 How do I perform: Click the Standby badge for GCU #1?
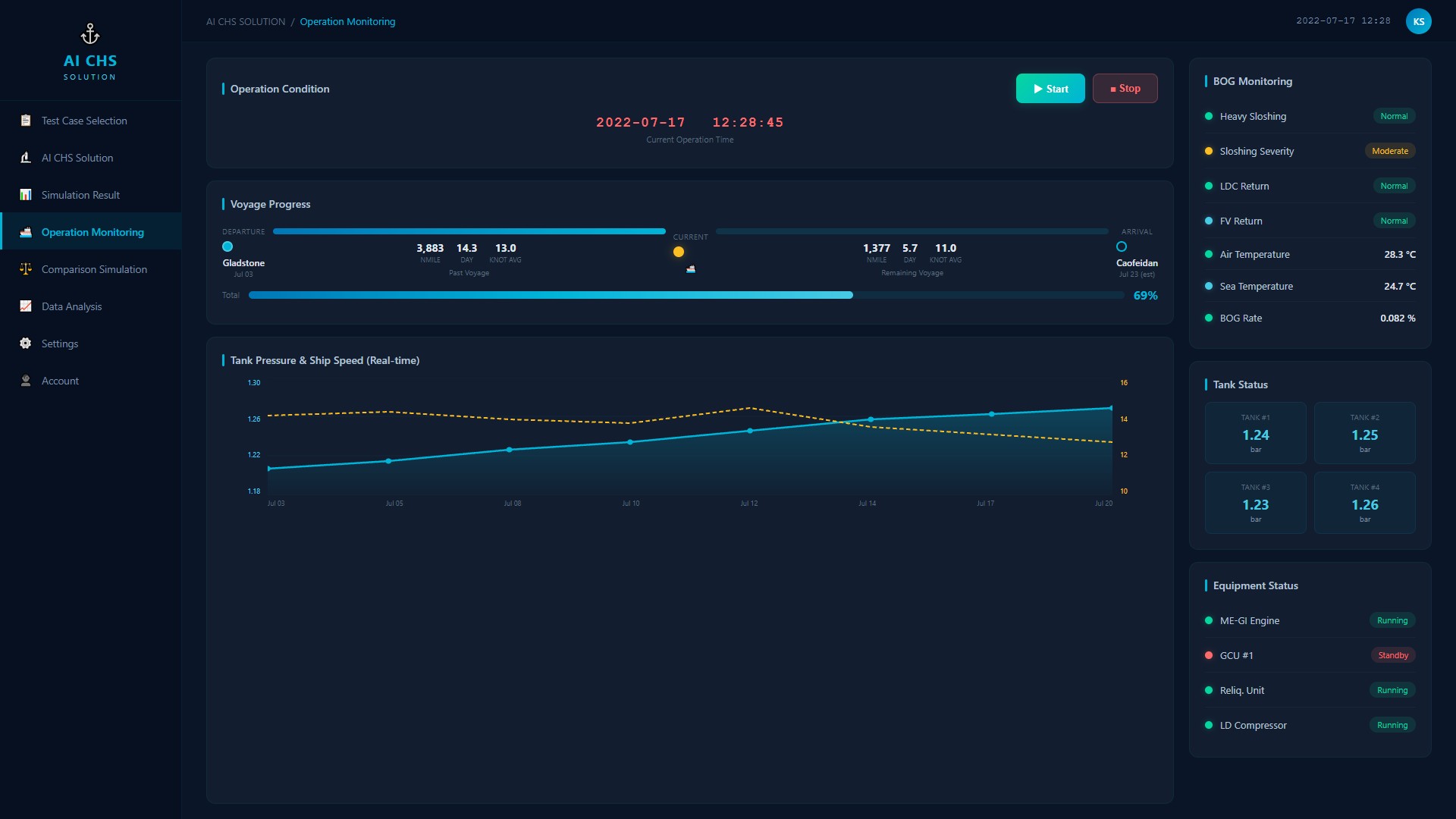point(1392,655)
